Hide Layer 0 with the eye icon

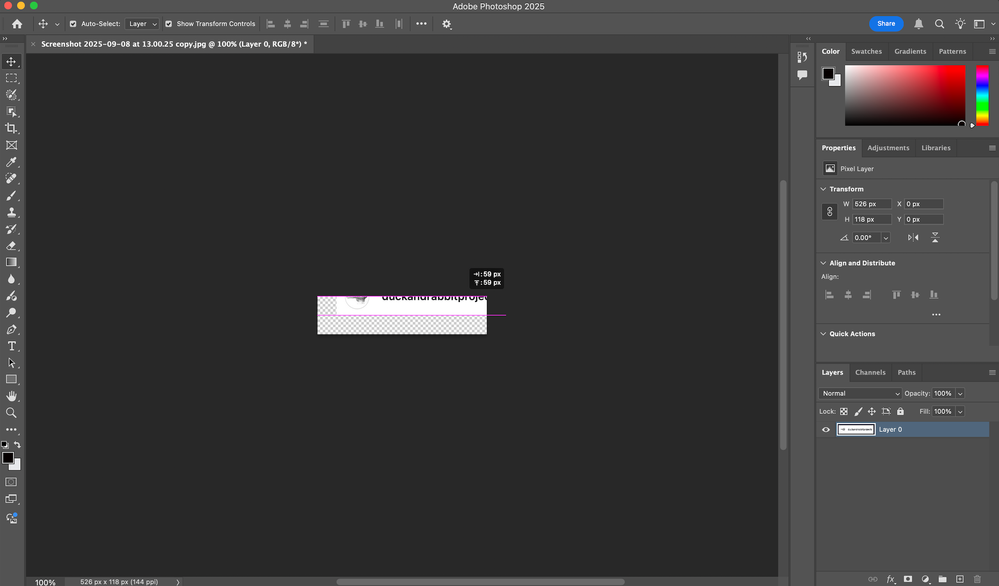[826, 429]
